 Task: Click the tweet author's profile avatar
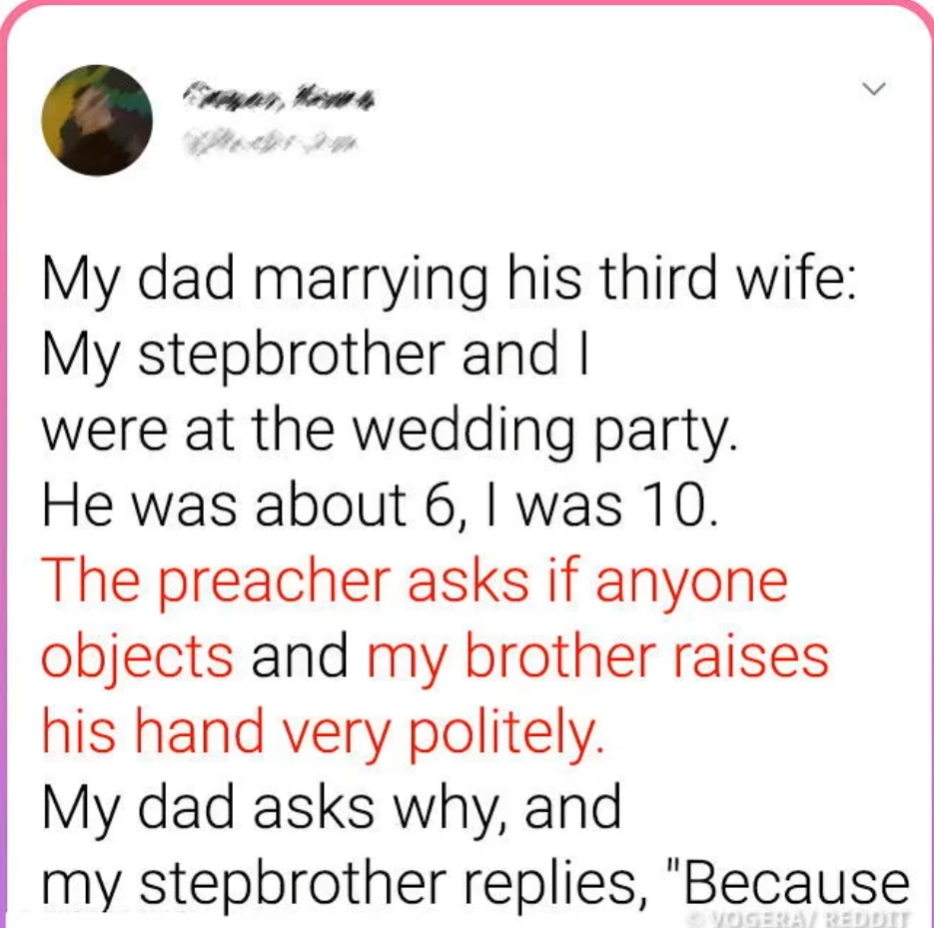coord(96,120)
